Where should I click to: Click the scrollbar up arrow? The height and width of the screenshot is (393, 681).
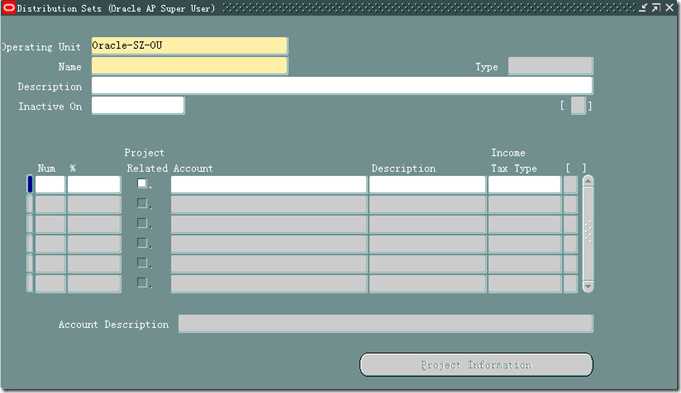(588, 181)
